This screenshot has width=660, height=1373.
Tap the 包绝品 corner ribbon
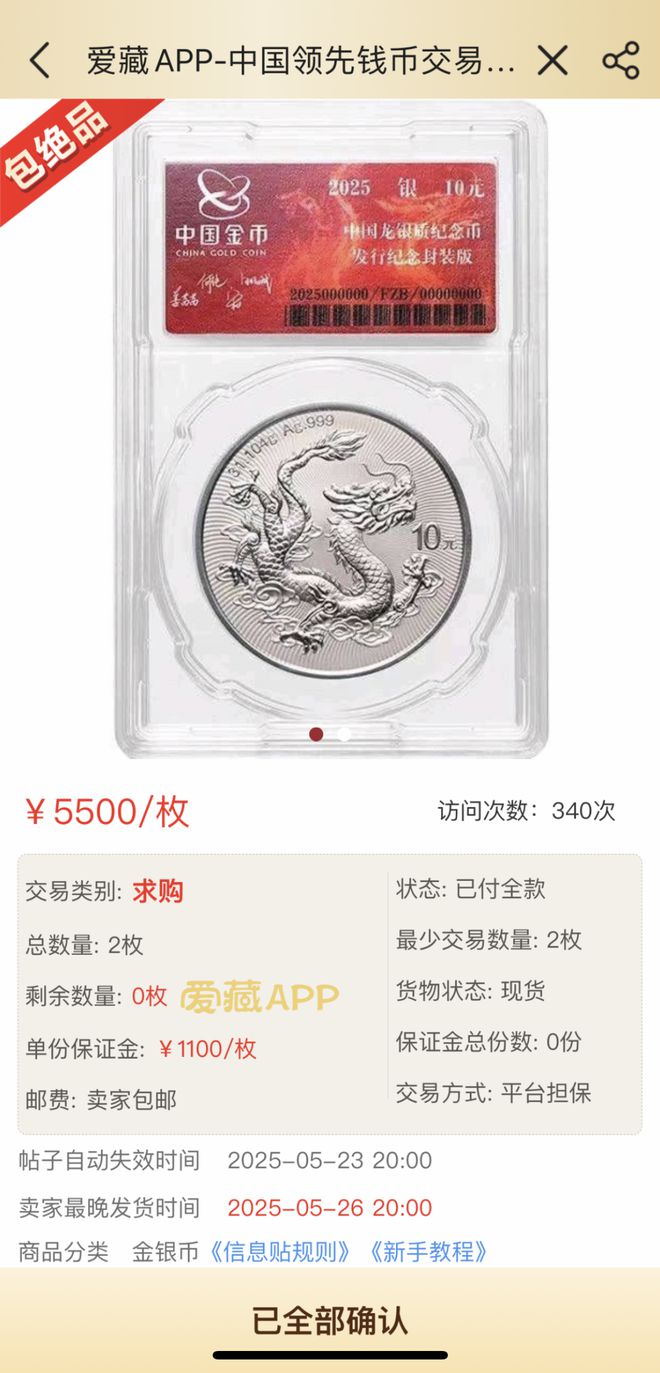click(x=55, y=147)
